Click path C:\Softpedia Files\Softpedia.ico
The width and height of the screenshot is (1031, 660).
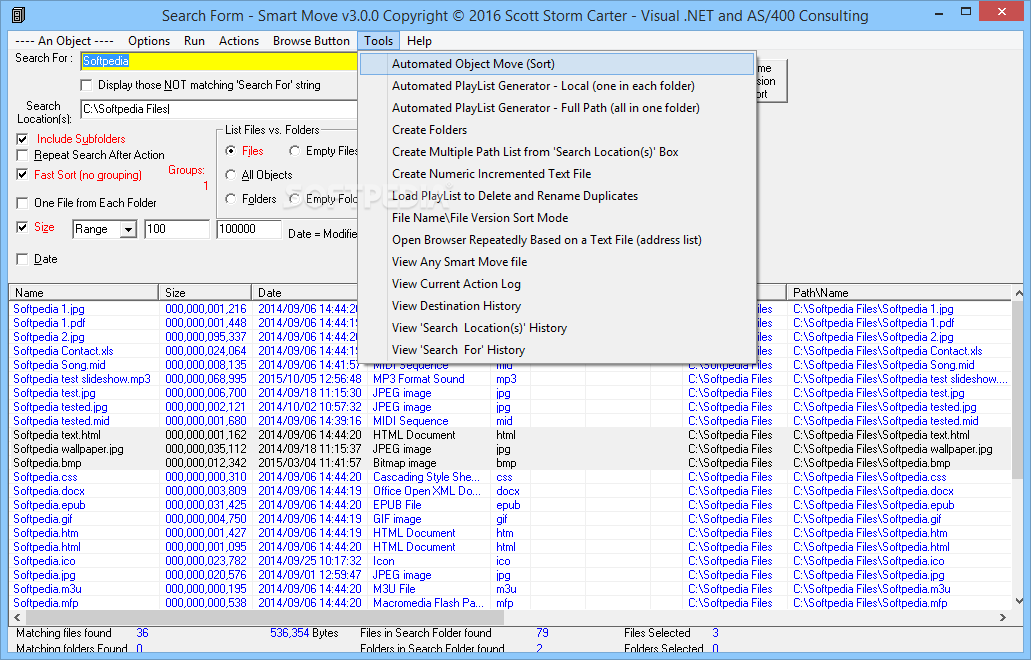[x=869, y=561]
